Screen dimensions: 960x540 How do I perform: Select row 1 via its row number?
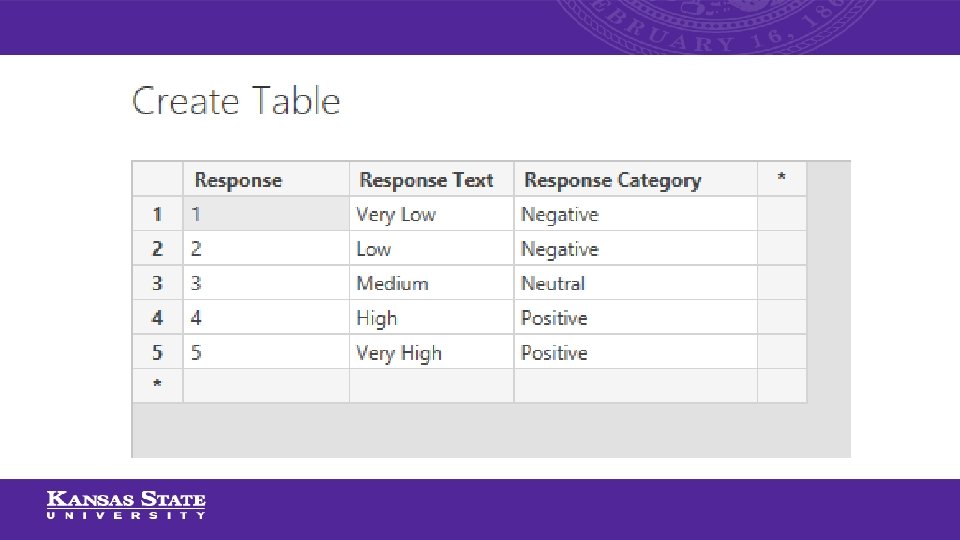click(x=157, y=214)
